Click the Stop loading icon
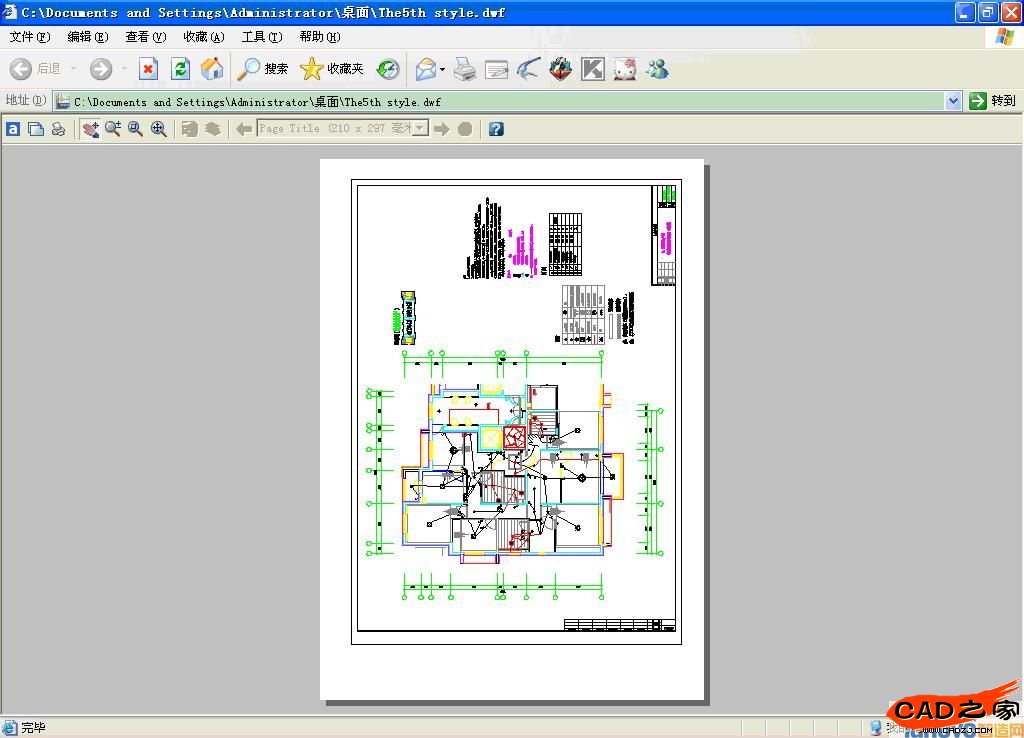The width and height of the screenshot is (1024, 738). tap(148, 69)
